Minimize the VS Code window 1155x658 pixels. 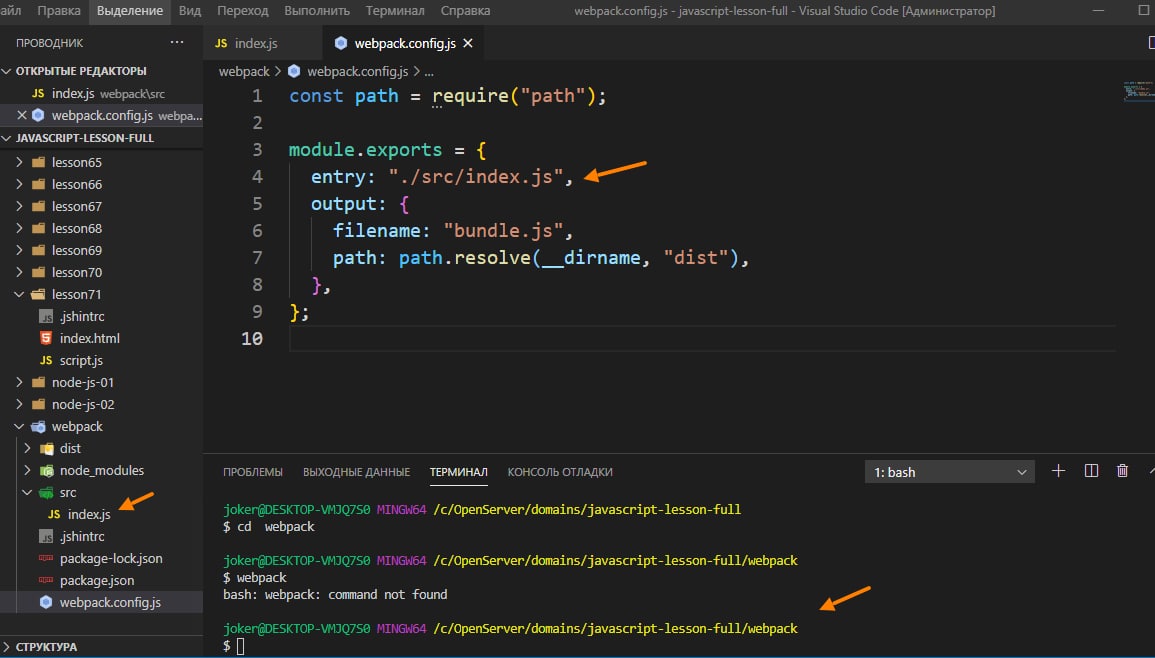point(1099,11)
